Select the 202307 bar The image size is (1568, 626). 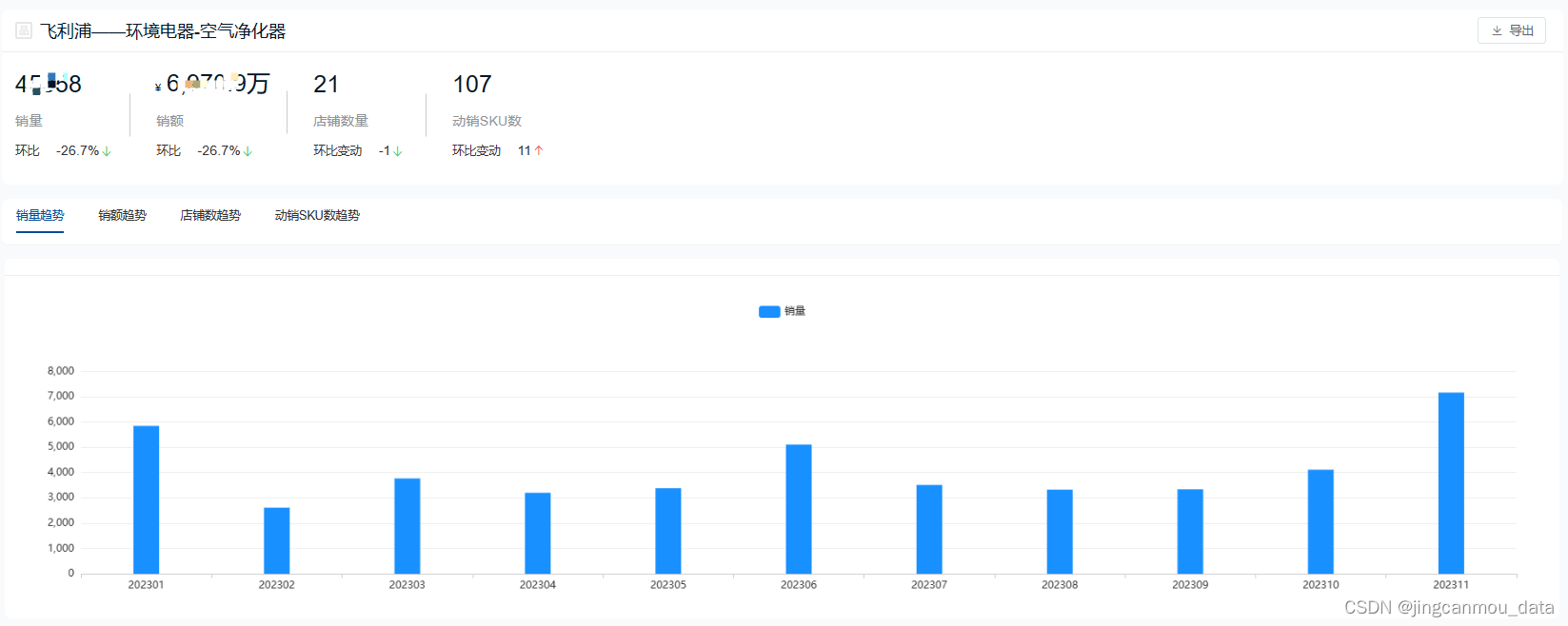[x=929, y=529]
